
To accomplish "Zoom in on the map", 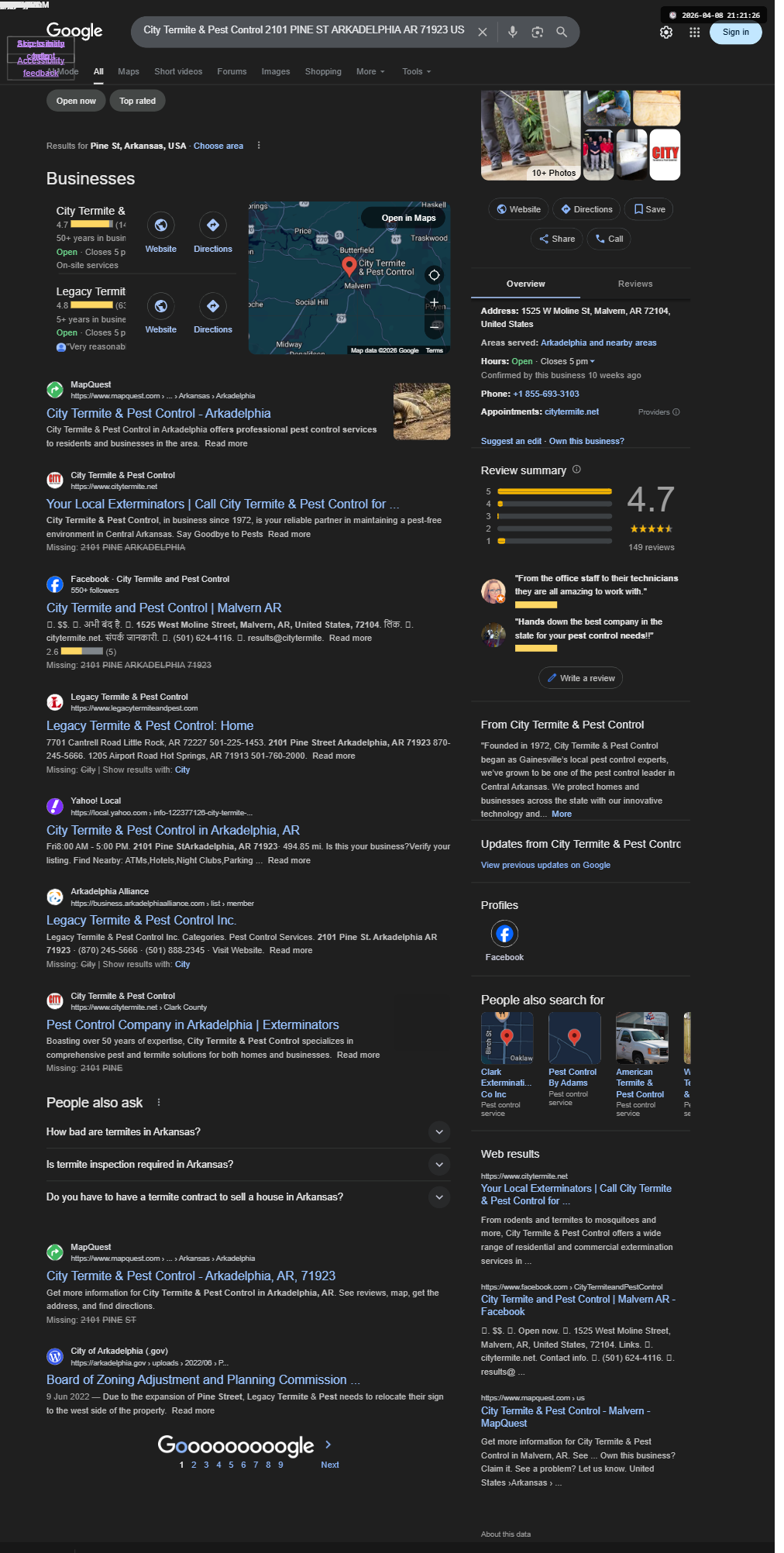I will [435, 301].
